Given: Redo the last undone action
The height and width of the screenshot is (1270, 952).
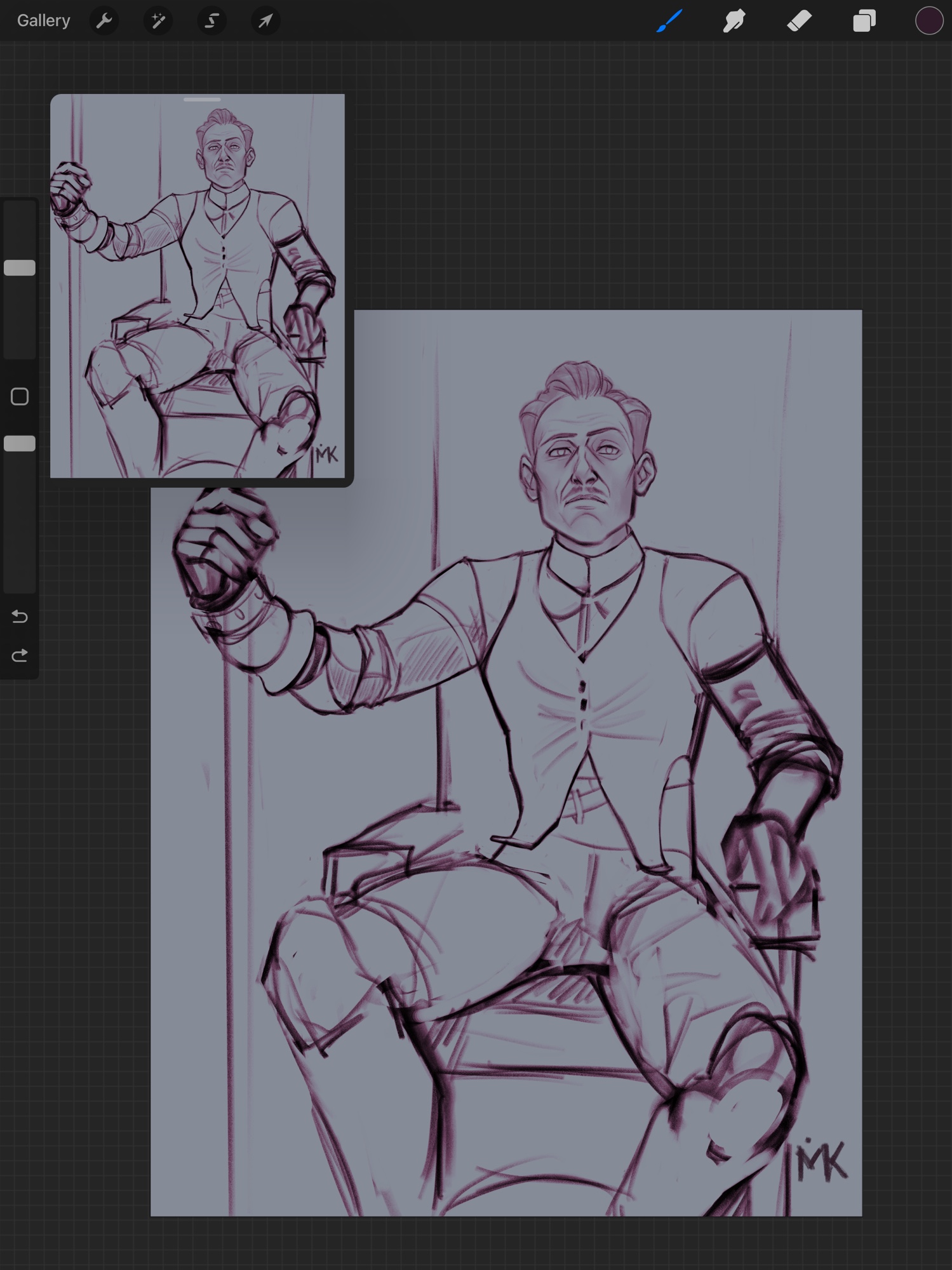Looking at the screenshot, I should point(20,655).
